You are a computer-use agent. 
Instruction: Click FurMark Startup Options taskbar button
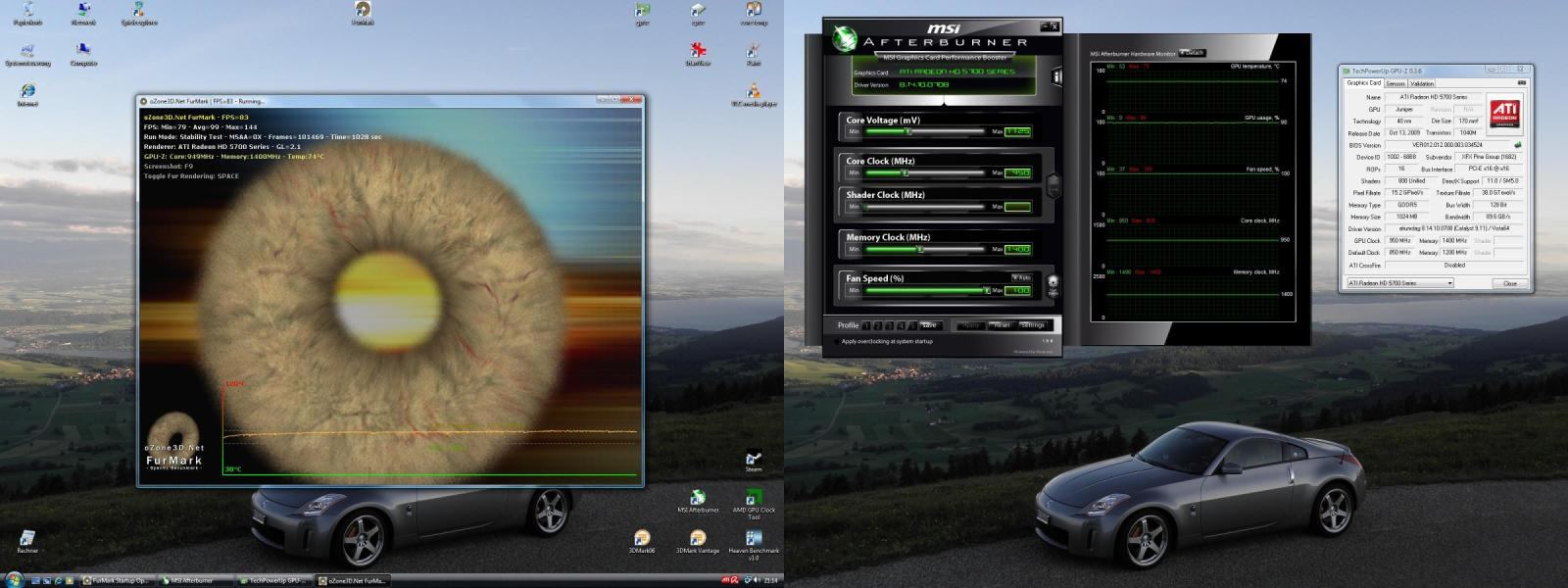[x=119, y=580]
